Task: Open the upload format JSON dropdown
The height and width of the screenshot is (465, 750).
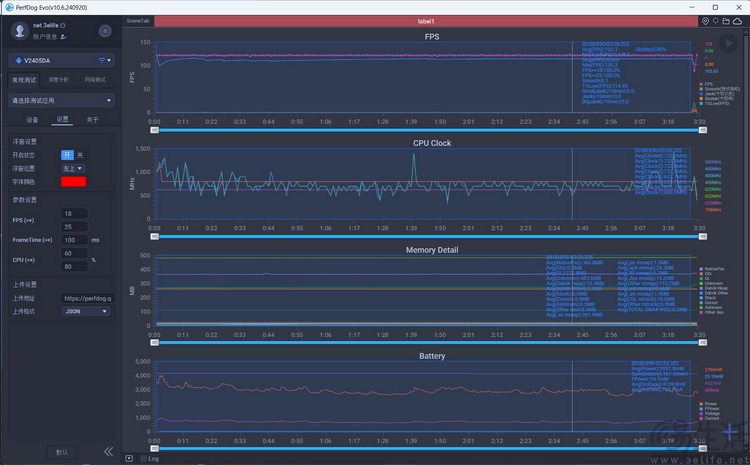Action: [86, 311]
